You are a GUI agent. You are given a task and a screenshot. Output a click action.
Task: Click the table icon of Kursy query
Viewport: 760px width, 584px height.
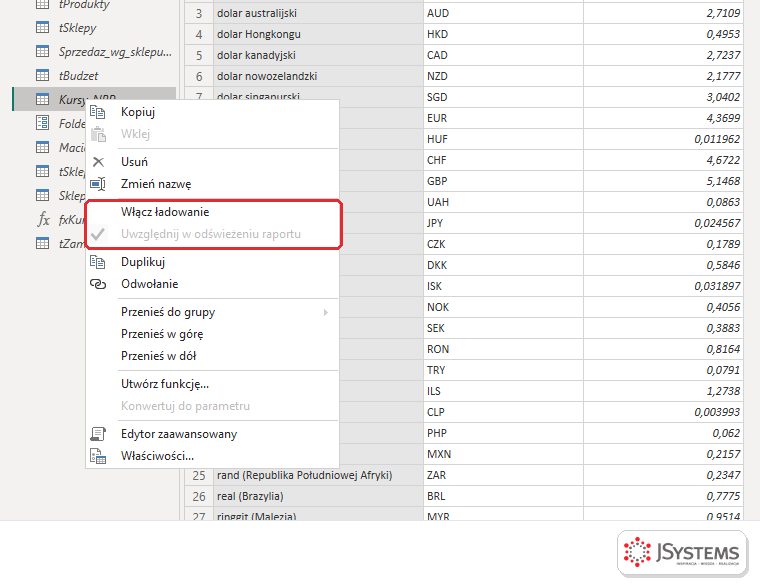[x=43, y=99]
